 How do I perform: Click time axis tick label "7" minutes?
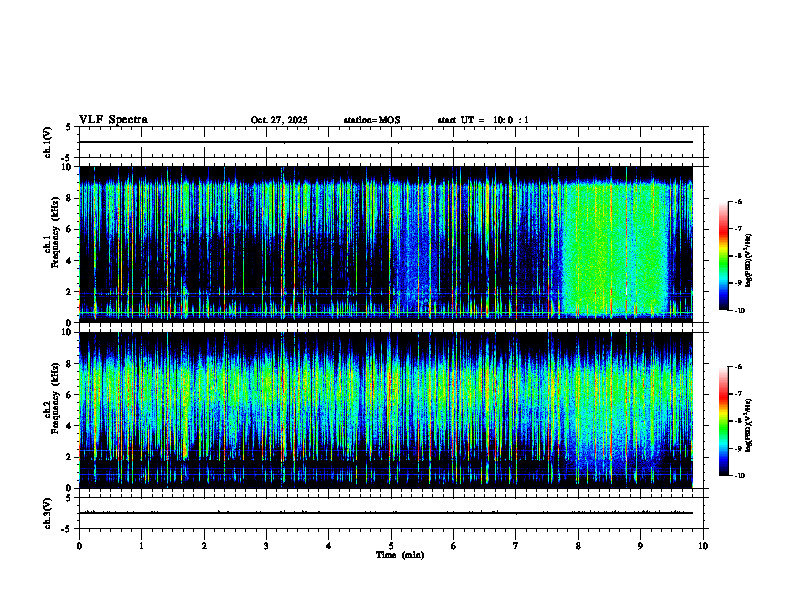click(516, 546)
